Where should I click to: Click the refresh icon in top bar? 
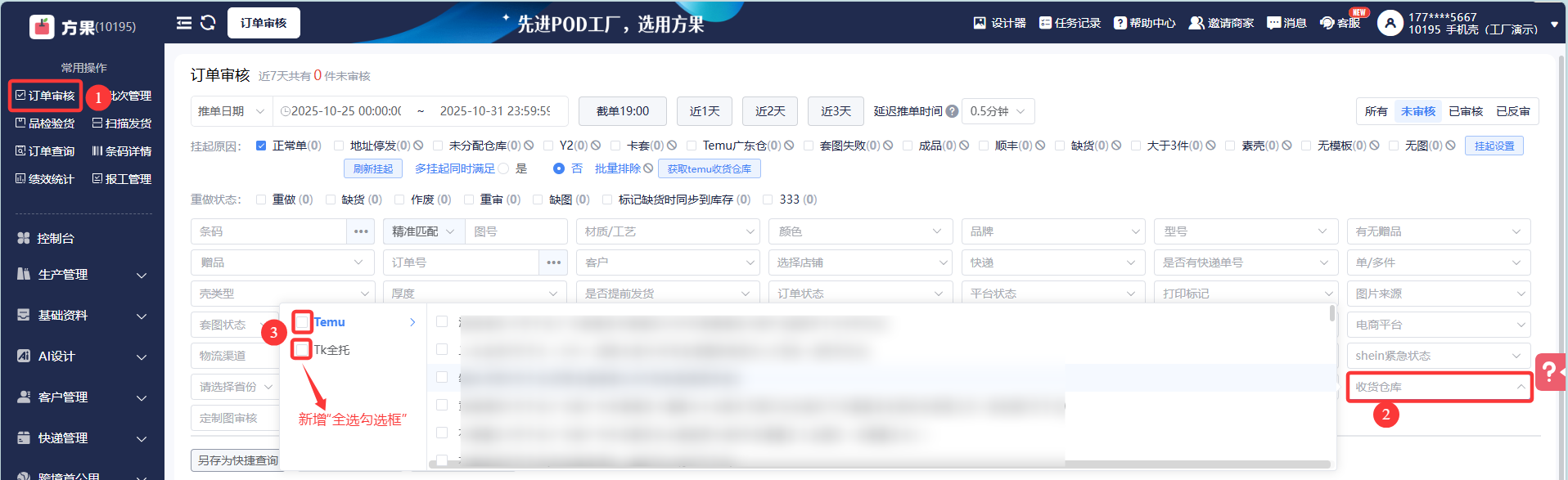[x=208, y=23]
